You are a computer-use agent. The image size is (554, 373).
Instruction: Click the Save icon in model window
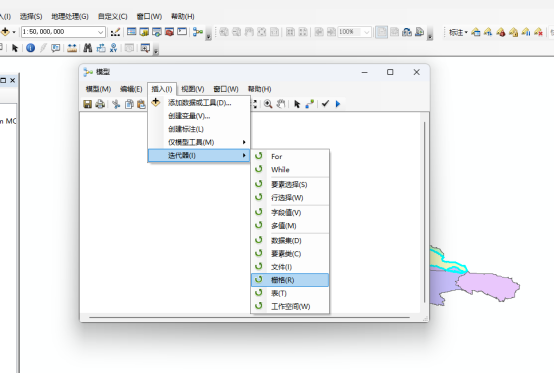coord(87,104)
